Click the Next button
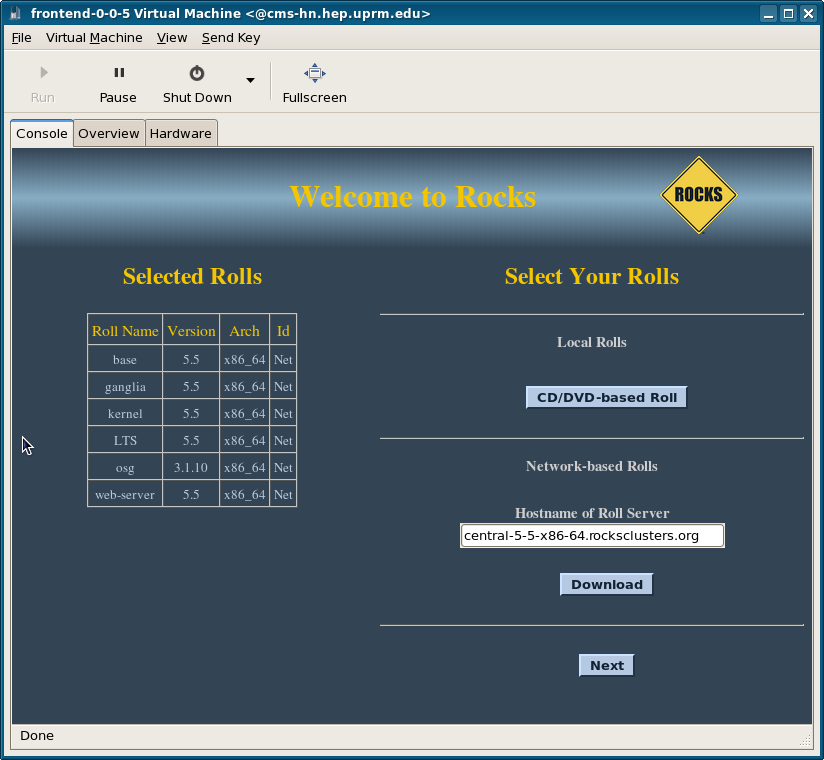 [606, 665]
